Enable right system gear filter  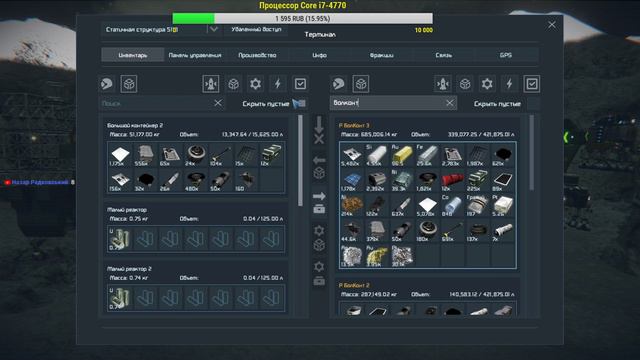point(487,84)
